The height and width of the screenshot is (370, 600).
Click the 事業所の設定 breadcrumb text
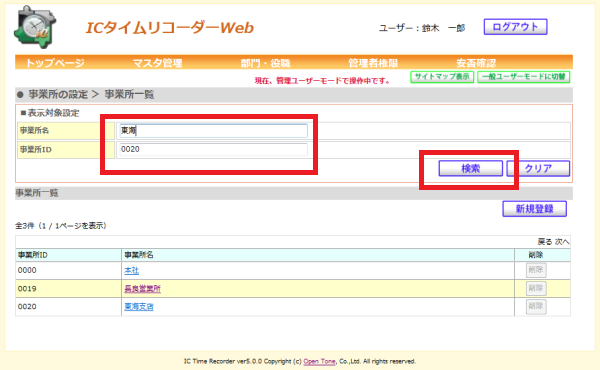58,95
